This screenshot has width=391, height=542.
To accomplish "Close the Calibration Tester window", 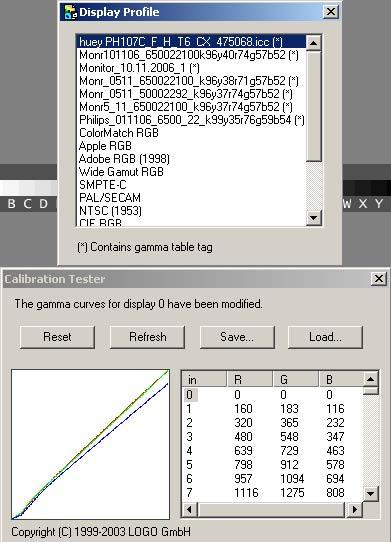I will coord(379,279).
